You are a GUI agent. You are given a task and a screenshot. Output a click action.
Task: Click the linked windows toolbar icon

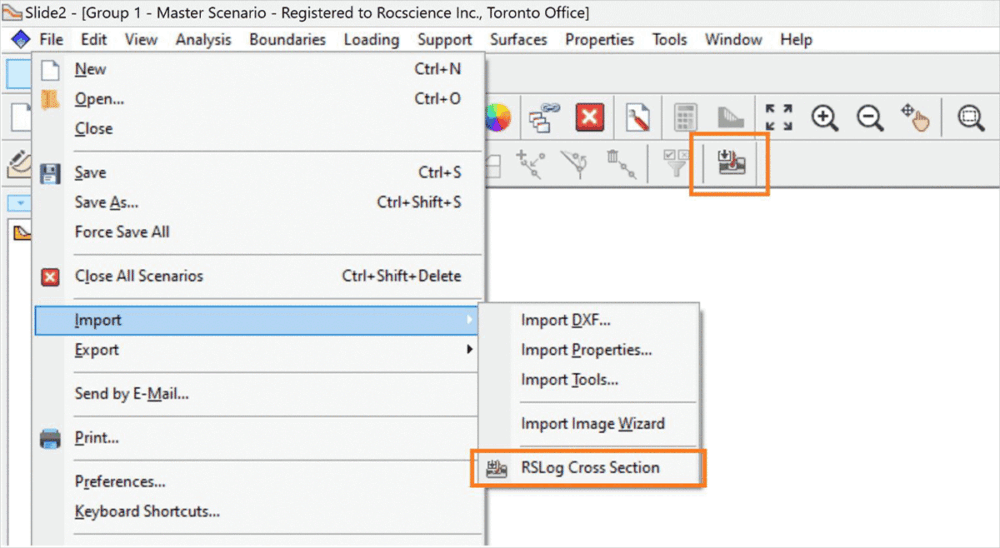[x=543, y=118]
